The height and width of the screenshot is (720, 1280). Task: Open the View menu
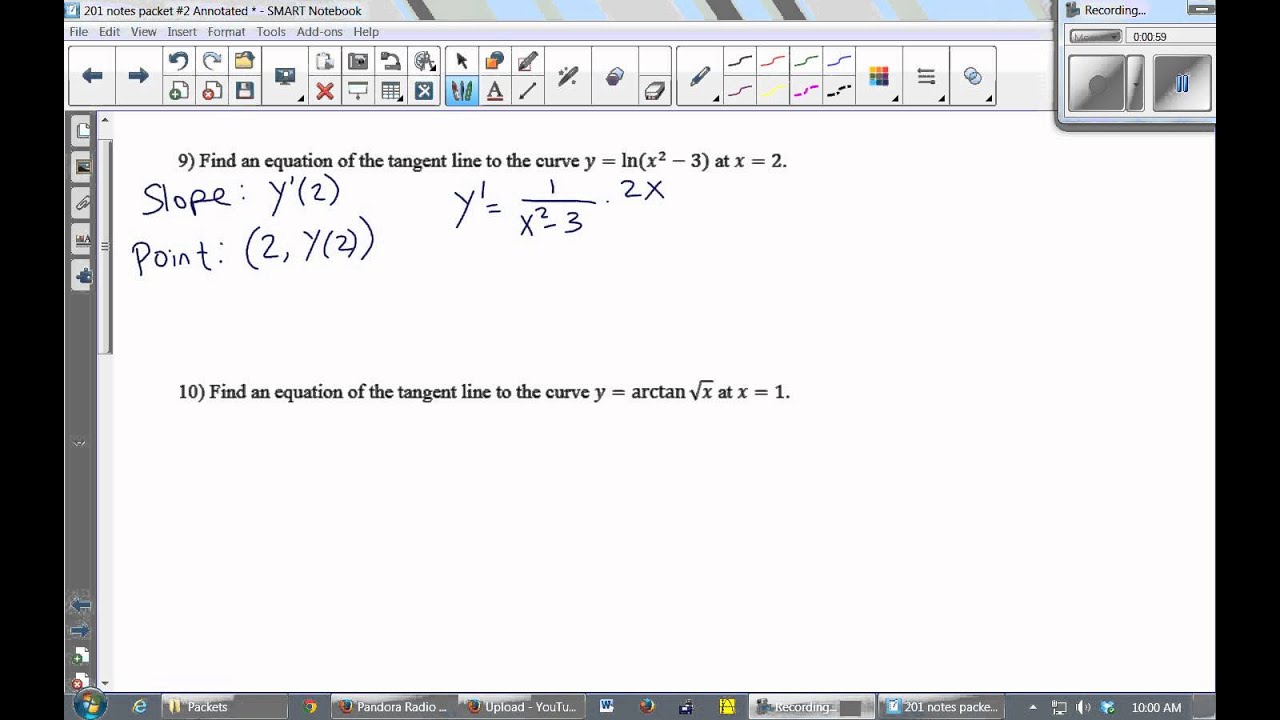(x=144, y=32)
